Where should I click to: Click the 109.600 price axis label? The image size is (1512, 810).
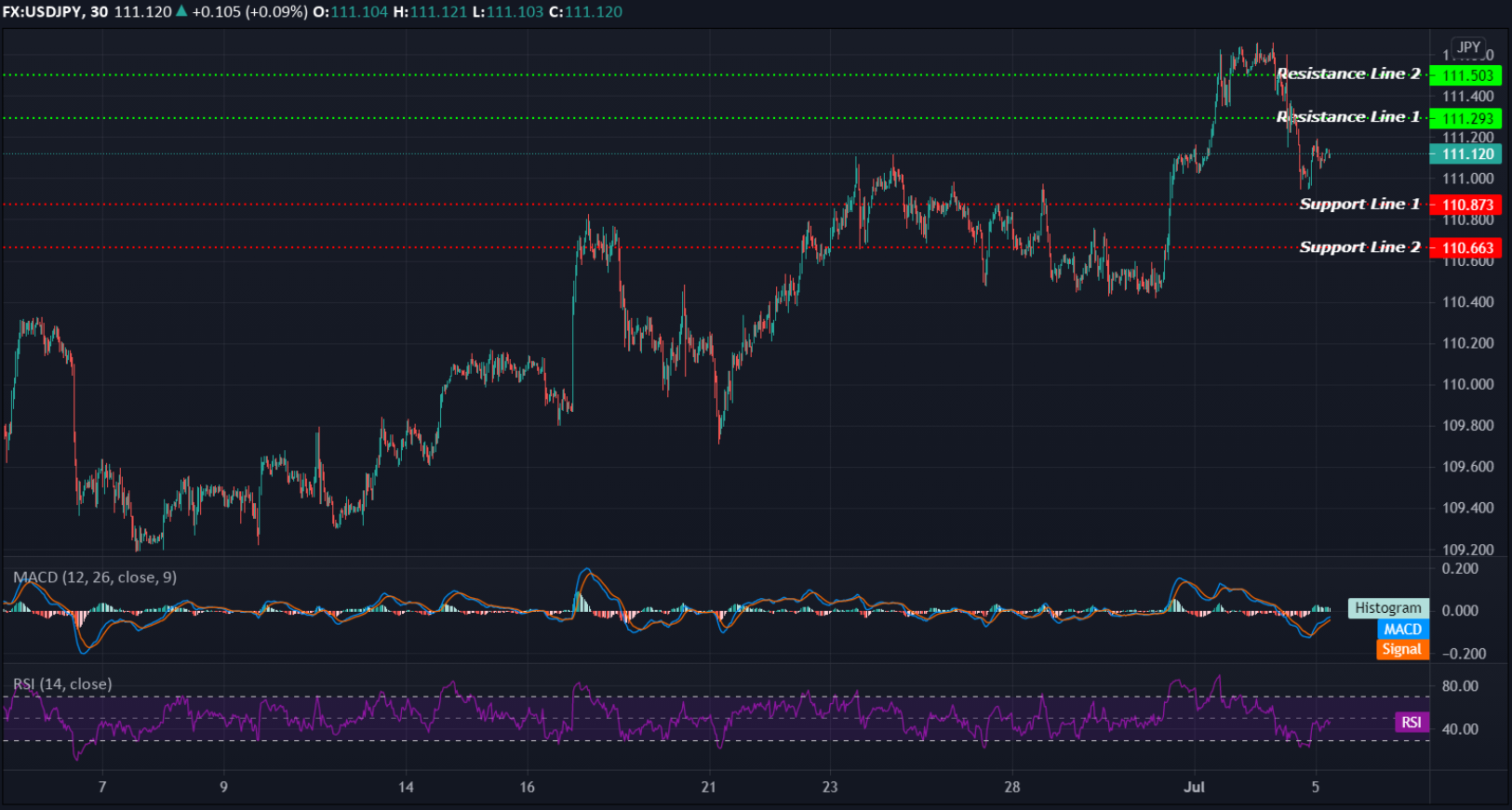[1468, 467]
